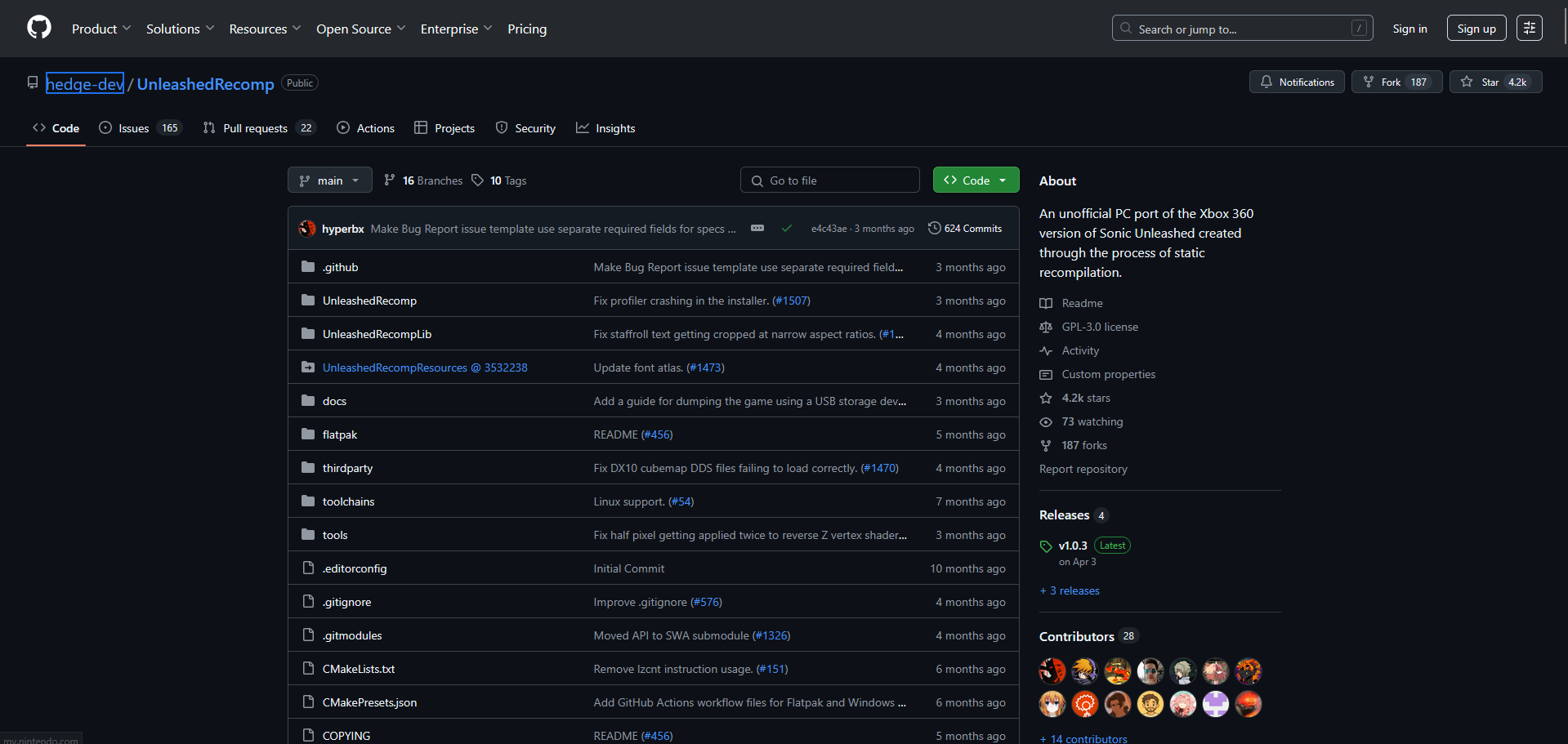Expand the Enterprise menu
This screenshot has height=744, width=1568.
click(x=456, y=29)
